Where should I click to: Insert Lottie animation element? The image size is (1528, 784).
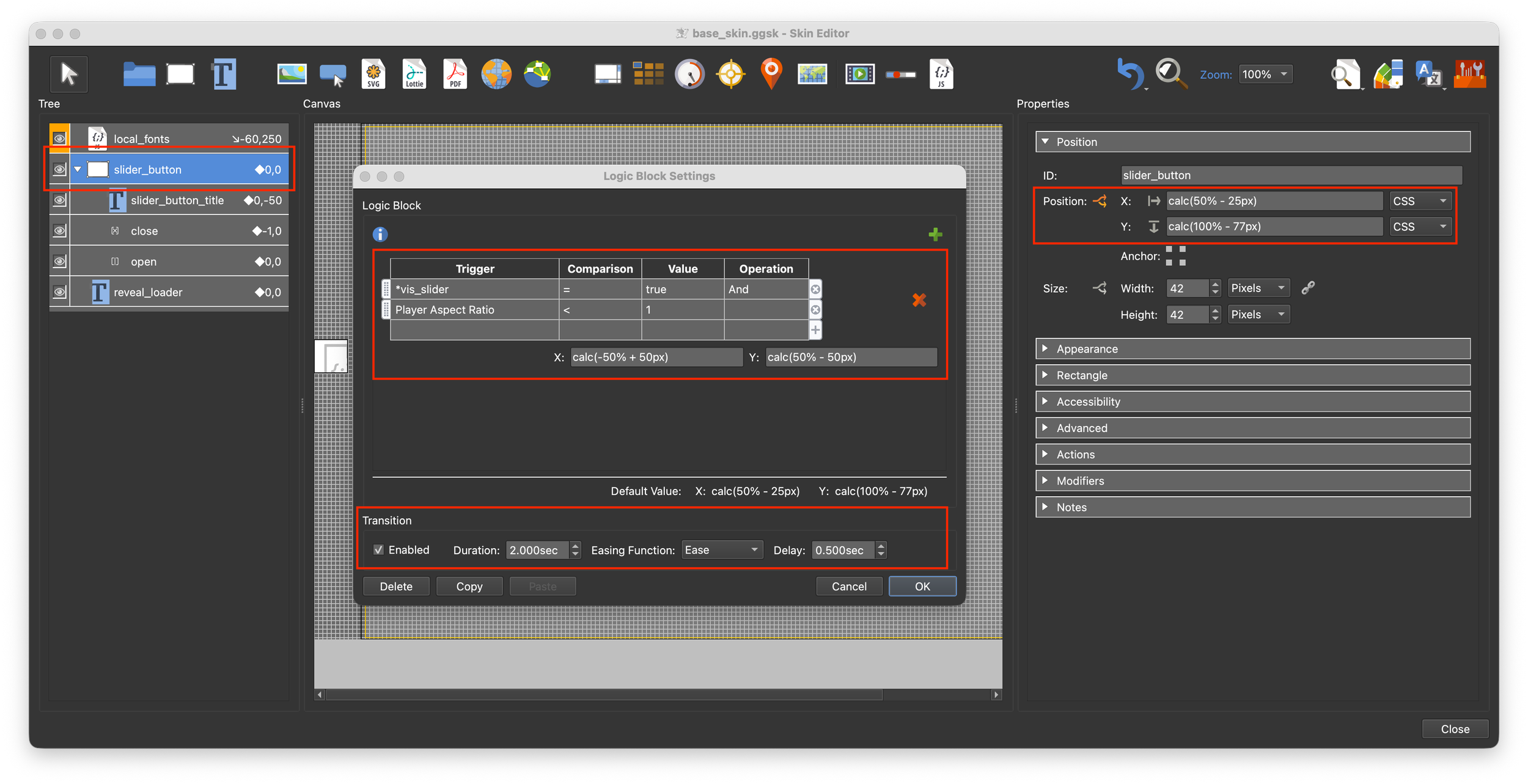414,75
